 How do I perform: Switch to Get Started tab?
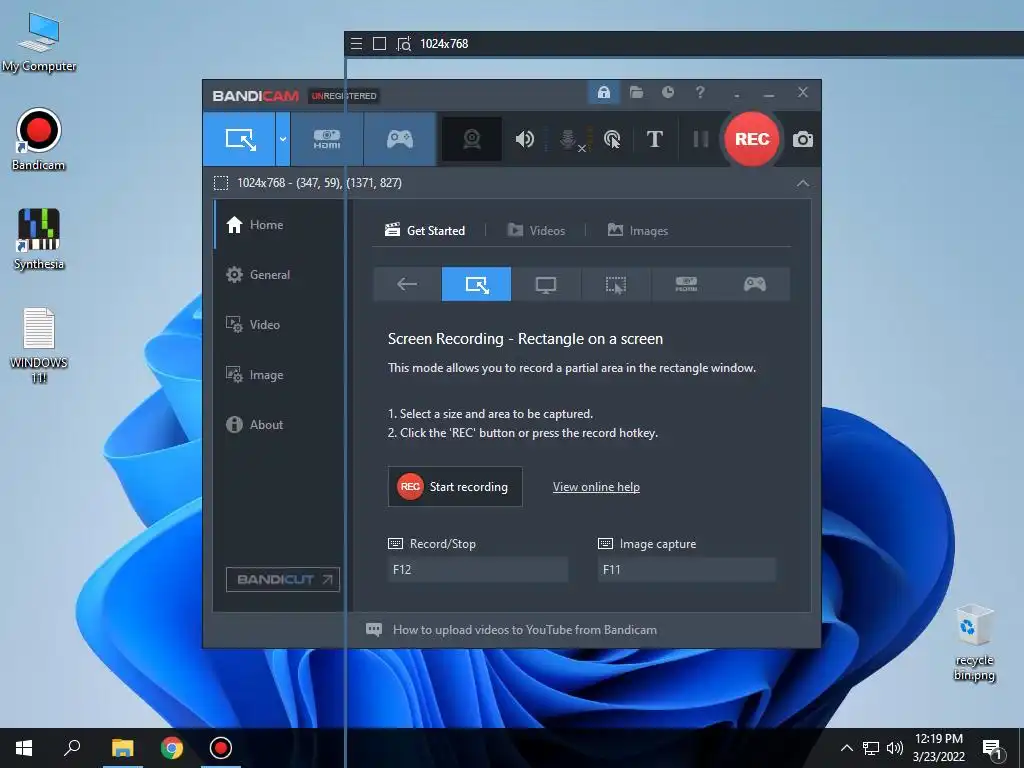425,231
